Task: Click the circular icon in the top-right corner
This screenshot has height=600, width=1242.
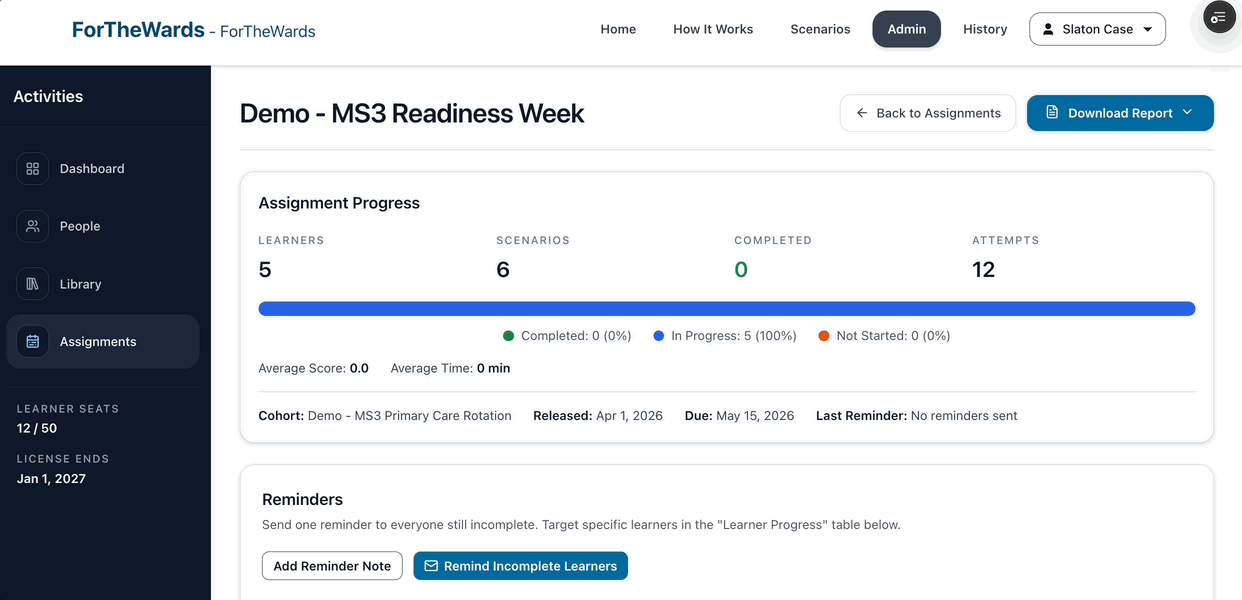Action: [1218, 17]
